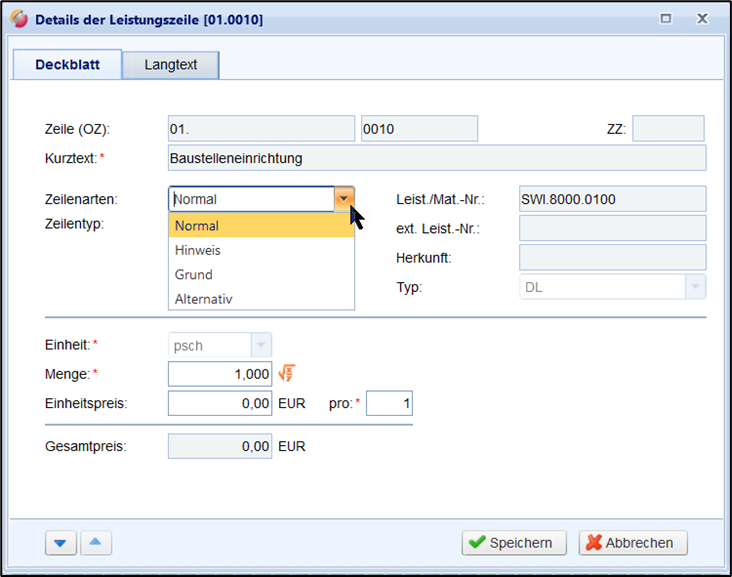Screen dimensions: 732x577
Task: Choose Hinweis in the dropdown list
Action: click(x=261, y=250)
